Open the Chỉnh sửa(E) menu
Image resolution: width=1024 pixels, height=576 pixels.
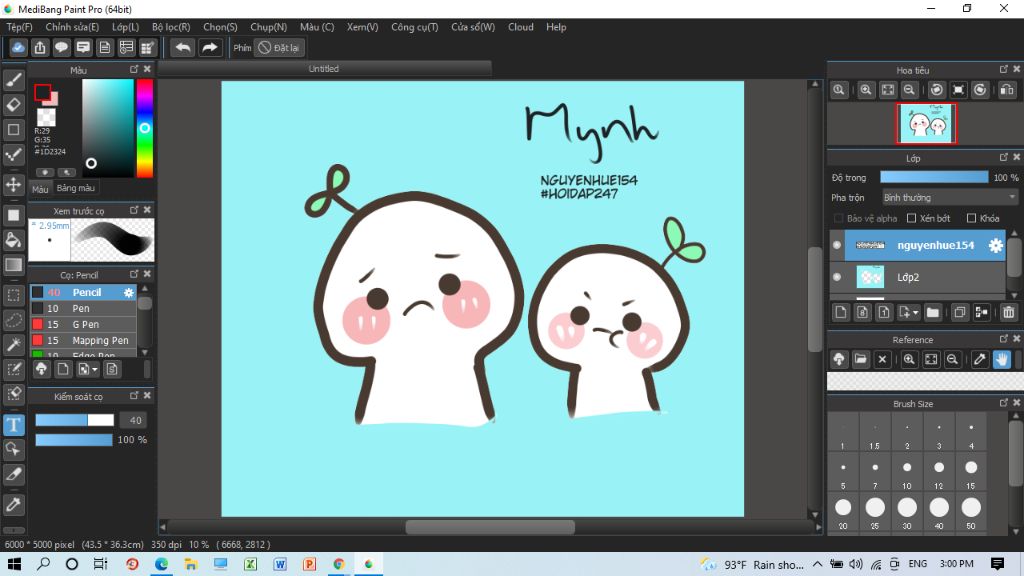tap(72, 27)
